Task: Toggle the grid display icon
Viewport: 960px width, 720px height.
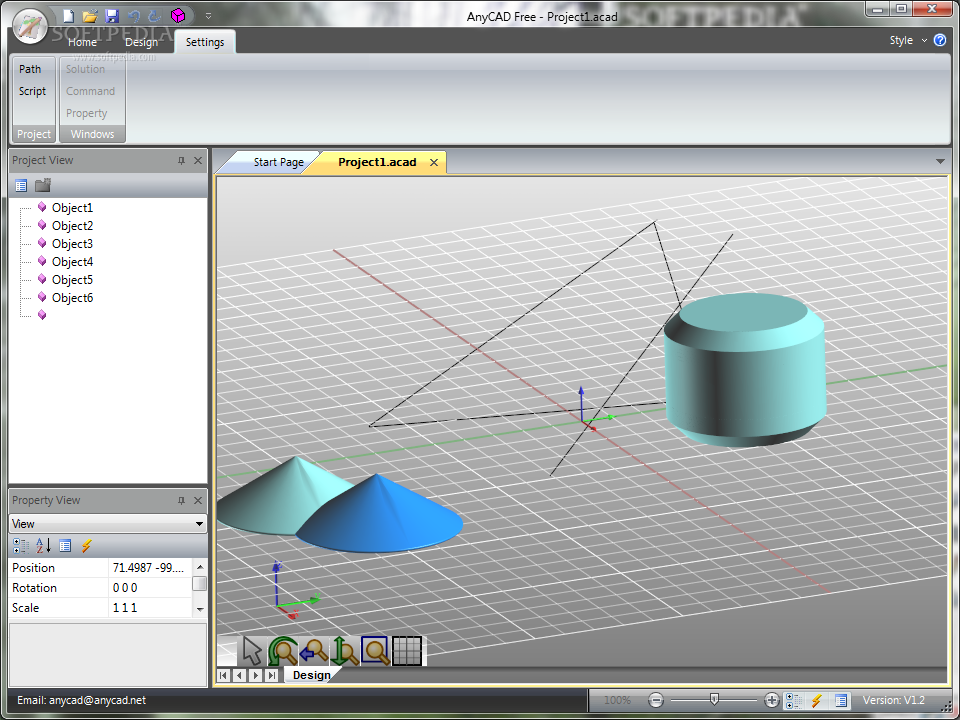Action: click(x=407, y=651)
